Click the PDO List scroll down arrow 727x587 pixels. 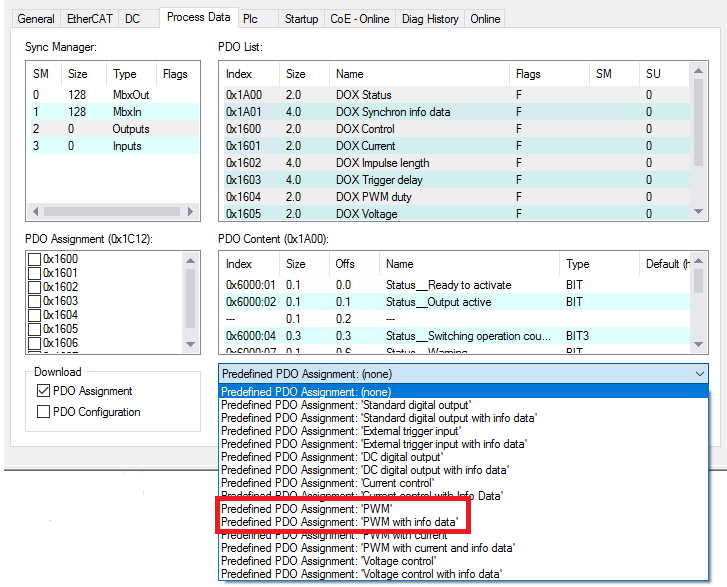(x=698, y=211)
